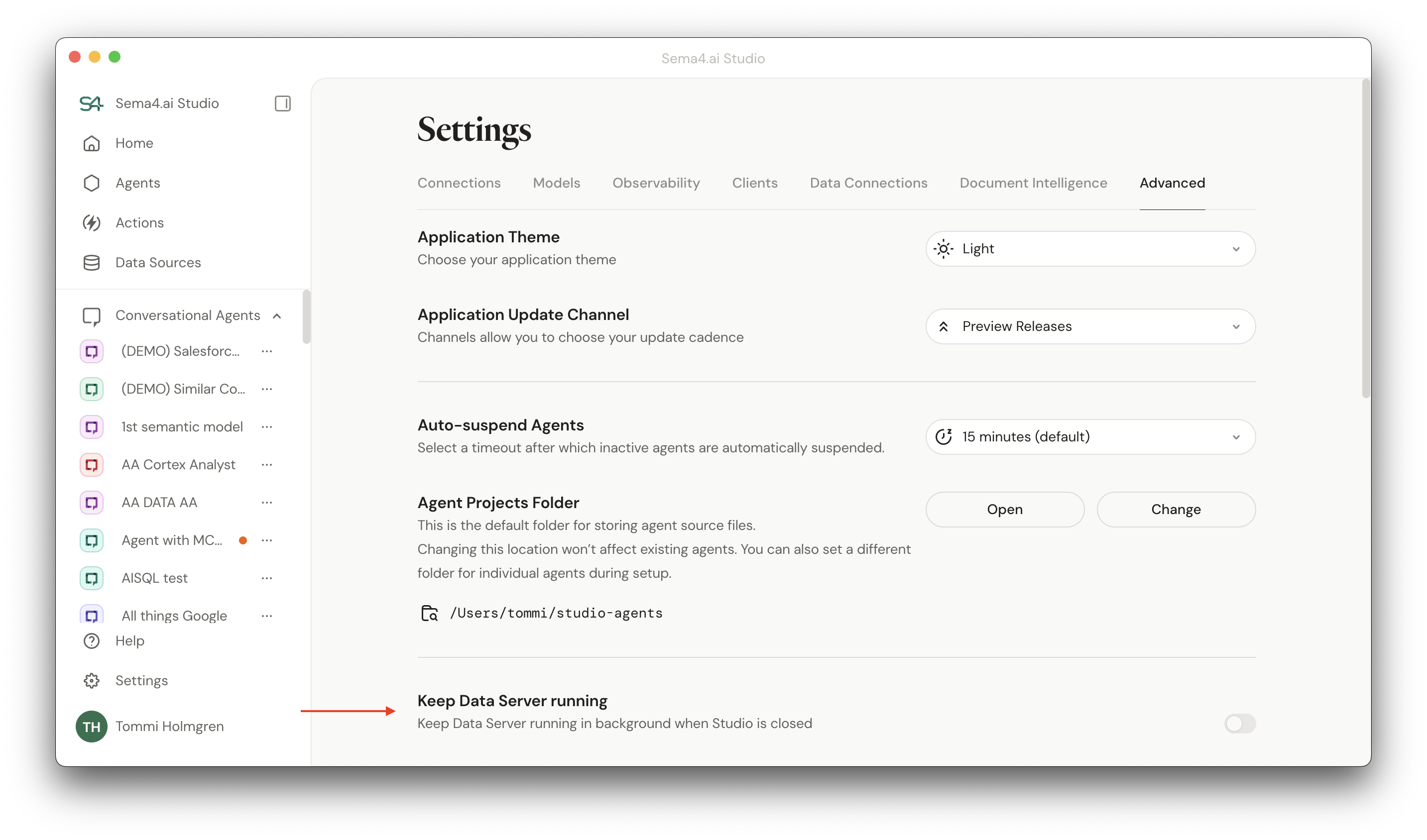Click Tommi Holmgren's TH avatar

point(91,726)
